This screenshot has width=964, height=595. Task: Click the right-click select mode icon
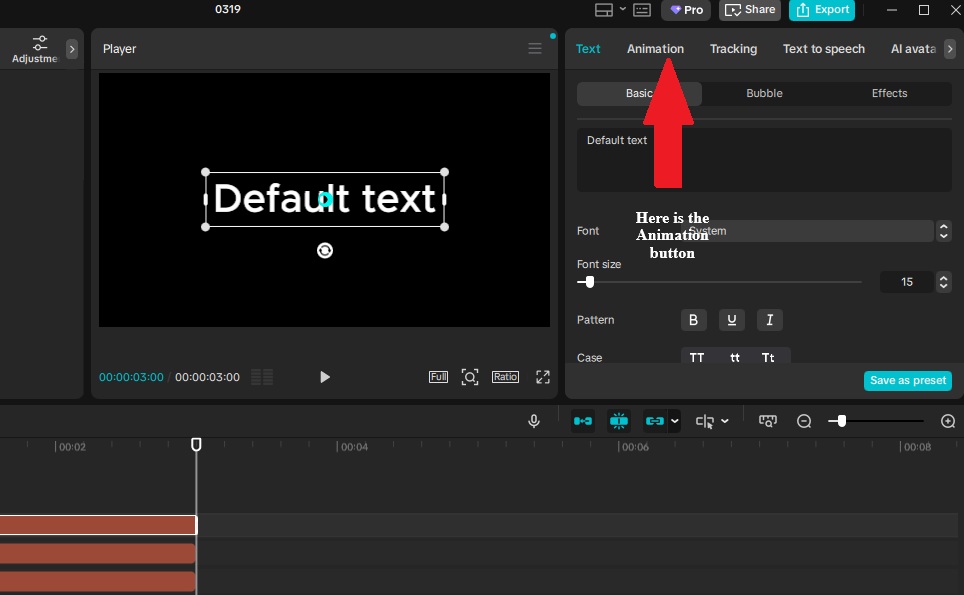(x=707, y=420)
